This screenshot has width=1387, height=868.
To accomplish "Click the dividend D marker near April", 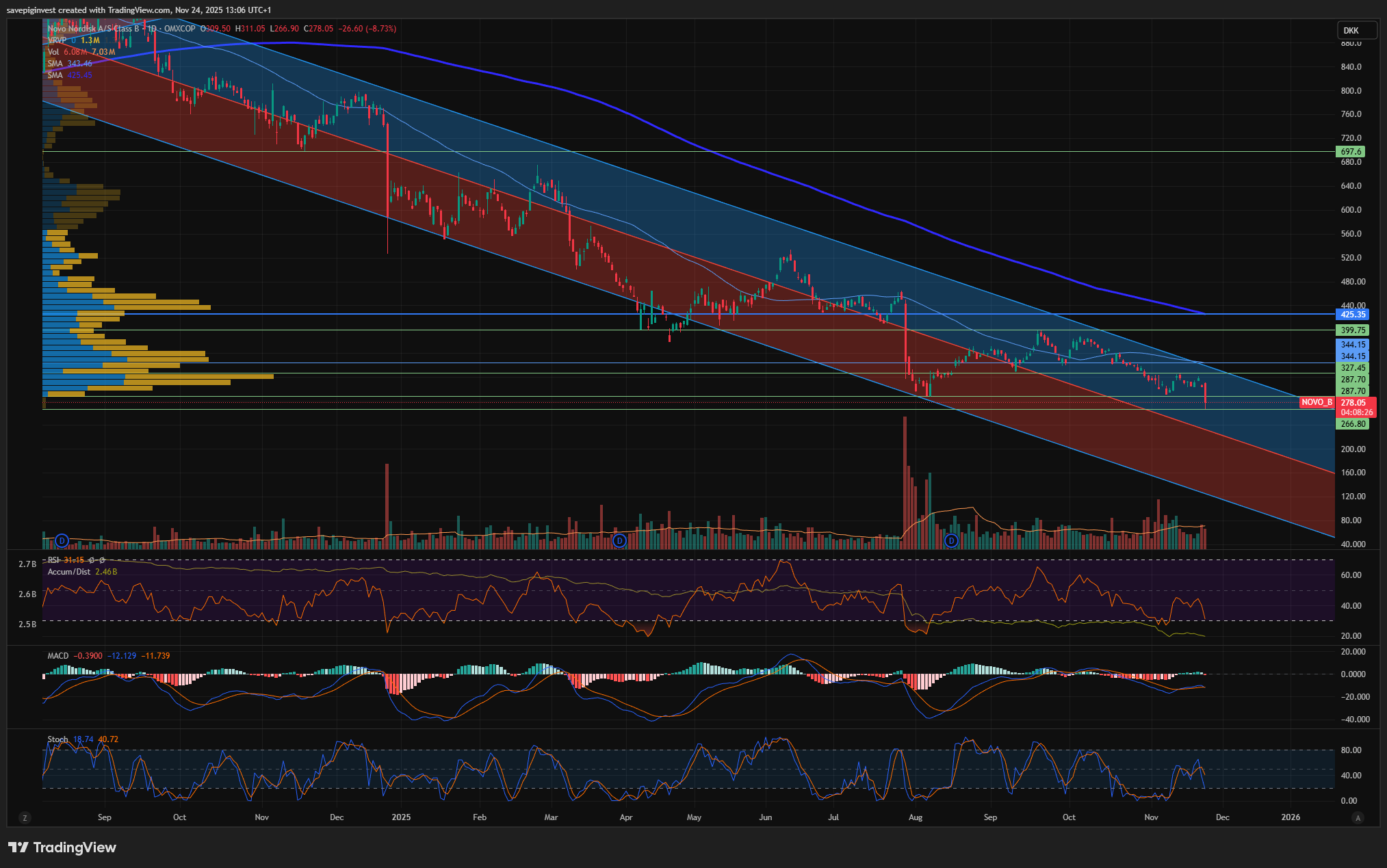I will pyautogui.click(x=619, y=541).
